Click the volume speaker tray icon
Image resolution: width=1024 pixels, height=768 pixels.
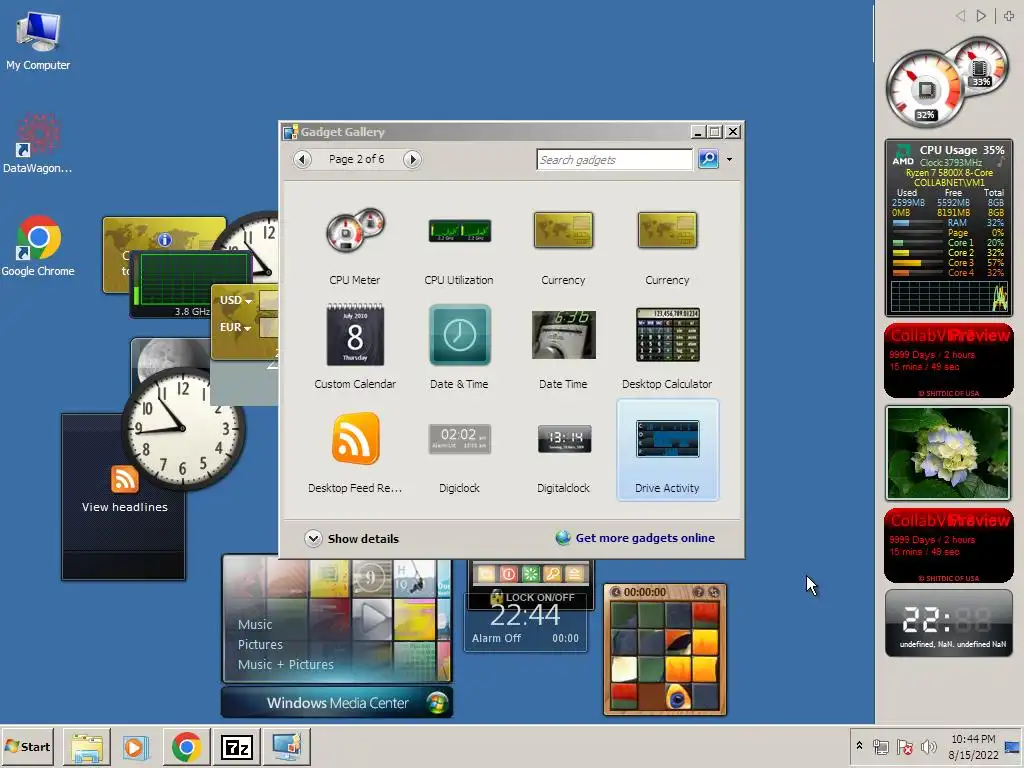928,746
